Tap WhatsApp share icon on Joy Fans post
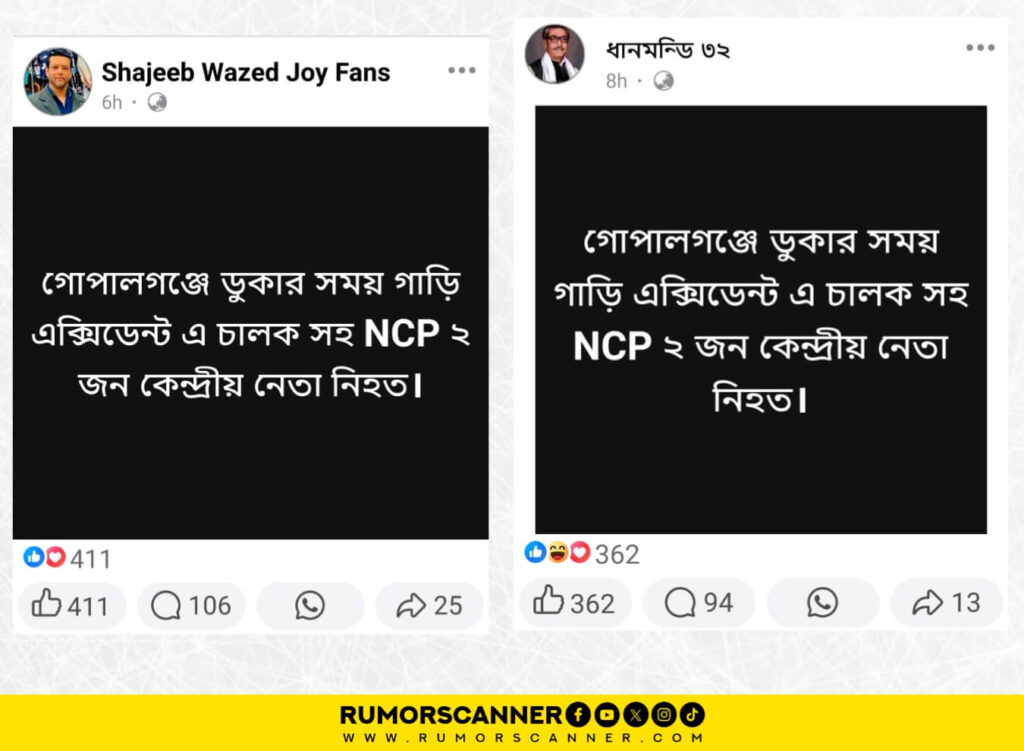Viewport: 1024px width, 751px height. pos(310,605)
